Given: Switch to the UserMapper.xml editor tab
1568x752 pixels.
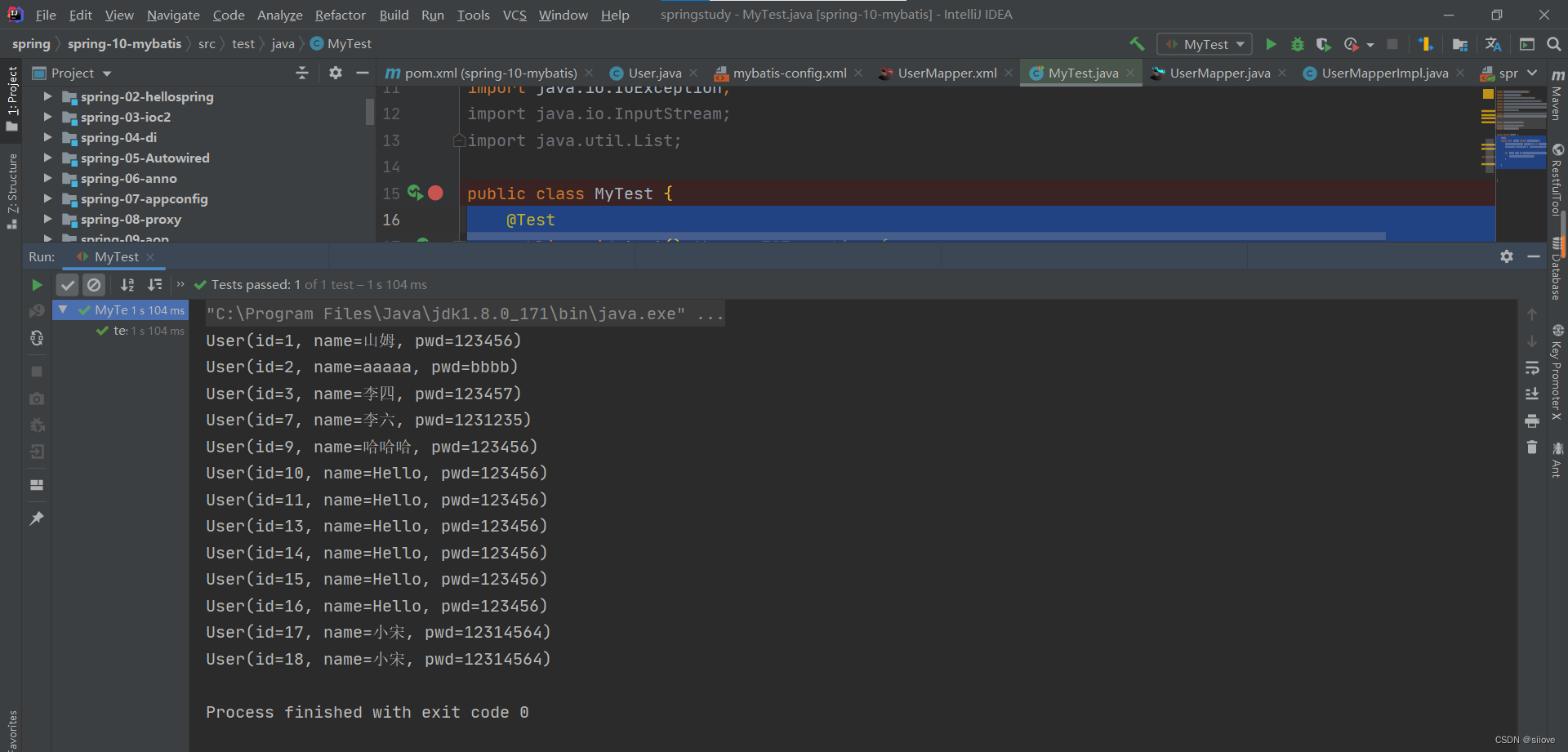Looking at the screenshot, I should click(945, 73).
